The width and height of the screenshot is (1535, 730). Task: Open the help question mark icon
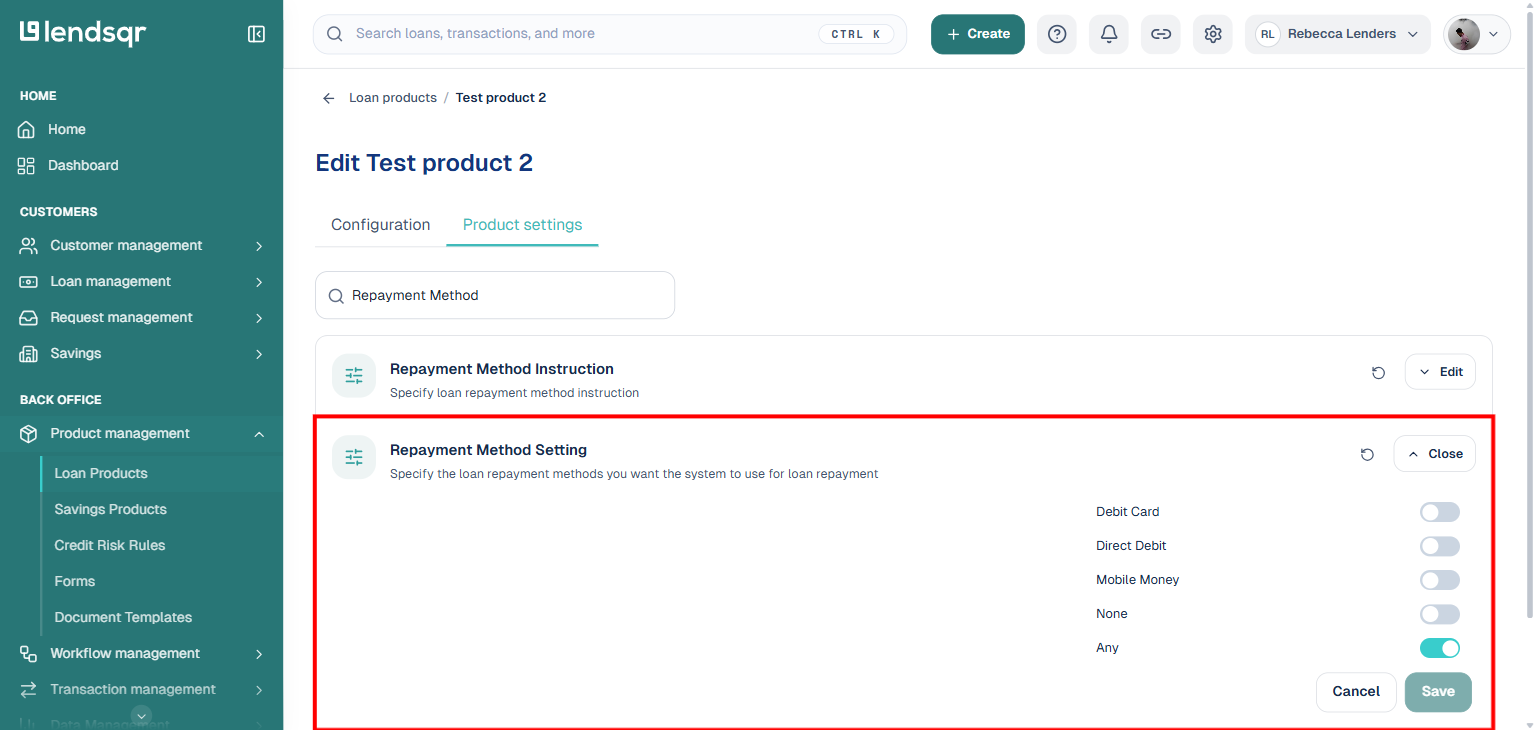point(1057,34)
